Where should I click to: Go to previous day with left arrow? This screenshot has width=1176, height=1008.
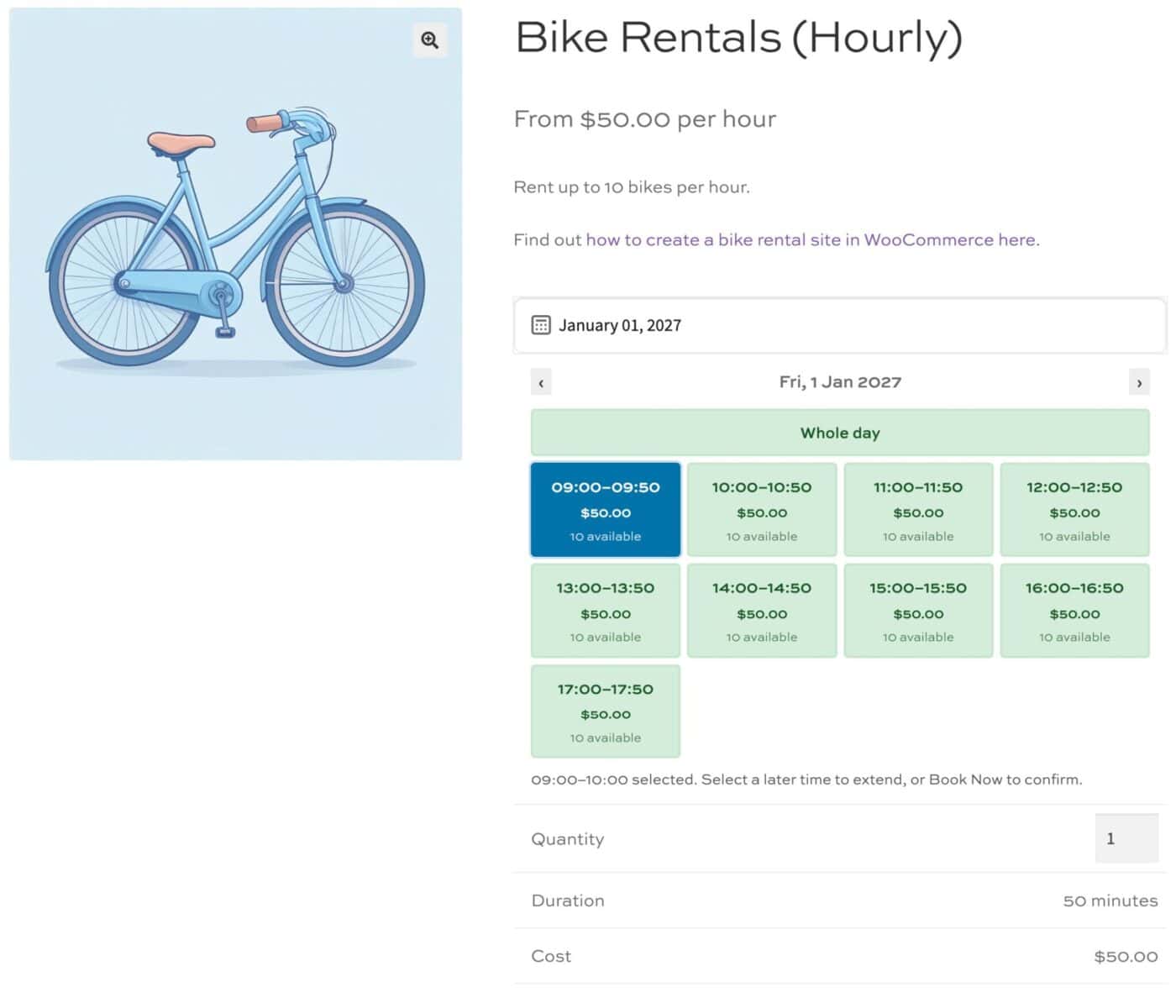(541, 382)
